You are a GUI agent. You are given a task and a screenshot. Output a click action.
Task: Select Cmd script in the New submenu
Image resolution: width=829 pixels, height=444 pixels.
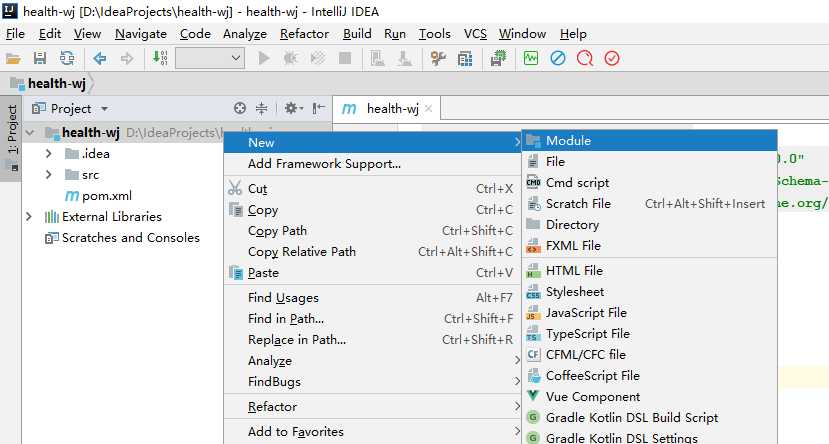649,183
